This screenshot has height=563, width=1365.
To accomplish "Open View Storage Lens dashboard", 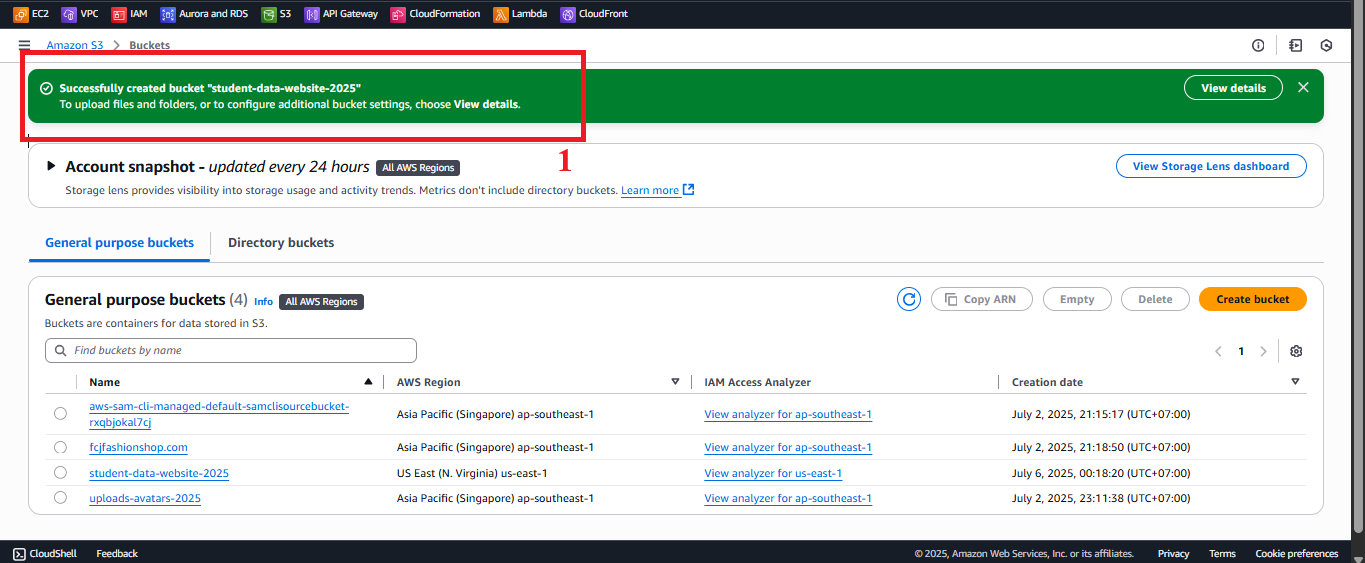I will tap(1211, 166).
